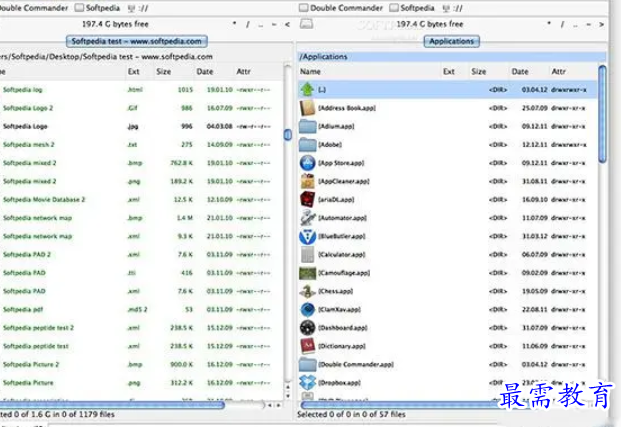This screenshot has height=427, width=621.
Task: Sort right panel by Name column
Action: pyautogui.click(x=369, y=72)
